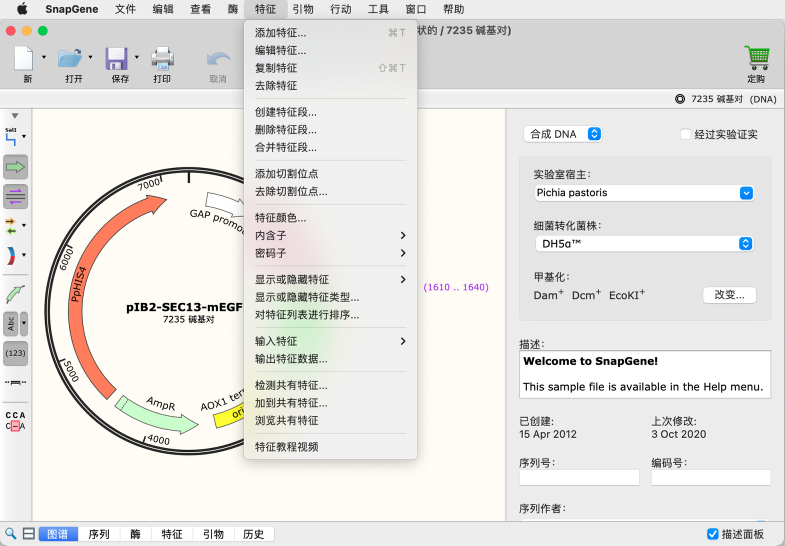Collapse sidebar with top triangle arrow
785x546 pixels.
[15, 116]
